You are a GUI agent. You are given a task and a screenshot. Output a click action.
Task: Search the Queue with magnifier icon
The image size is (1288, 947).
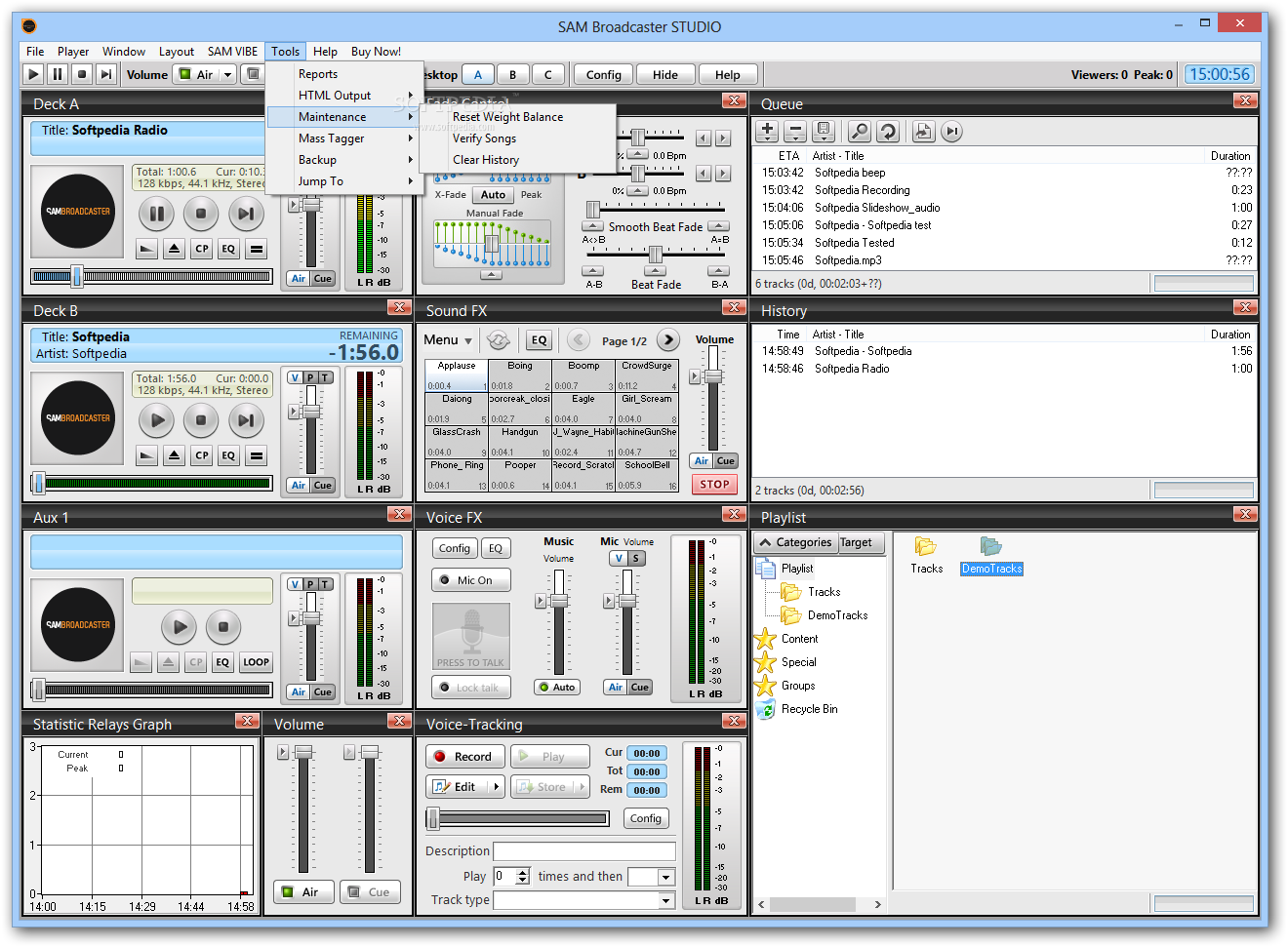859,131
